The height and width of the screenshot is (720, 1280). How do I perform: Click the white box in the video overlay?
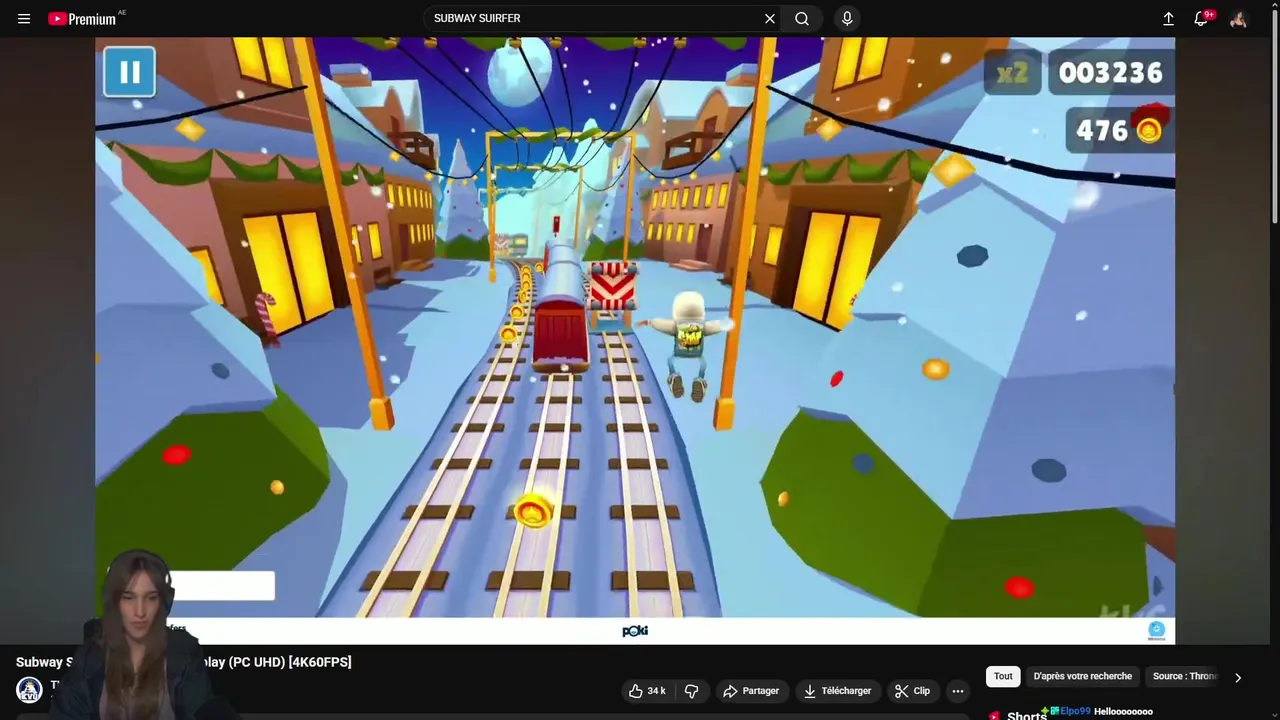pos(222,586)
